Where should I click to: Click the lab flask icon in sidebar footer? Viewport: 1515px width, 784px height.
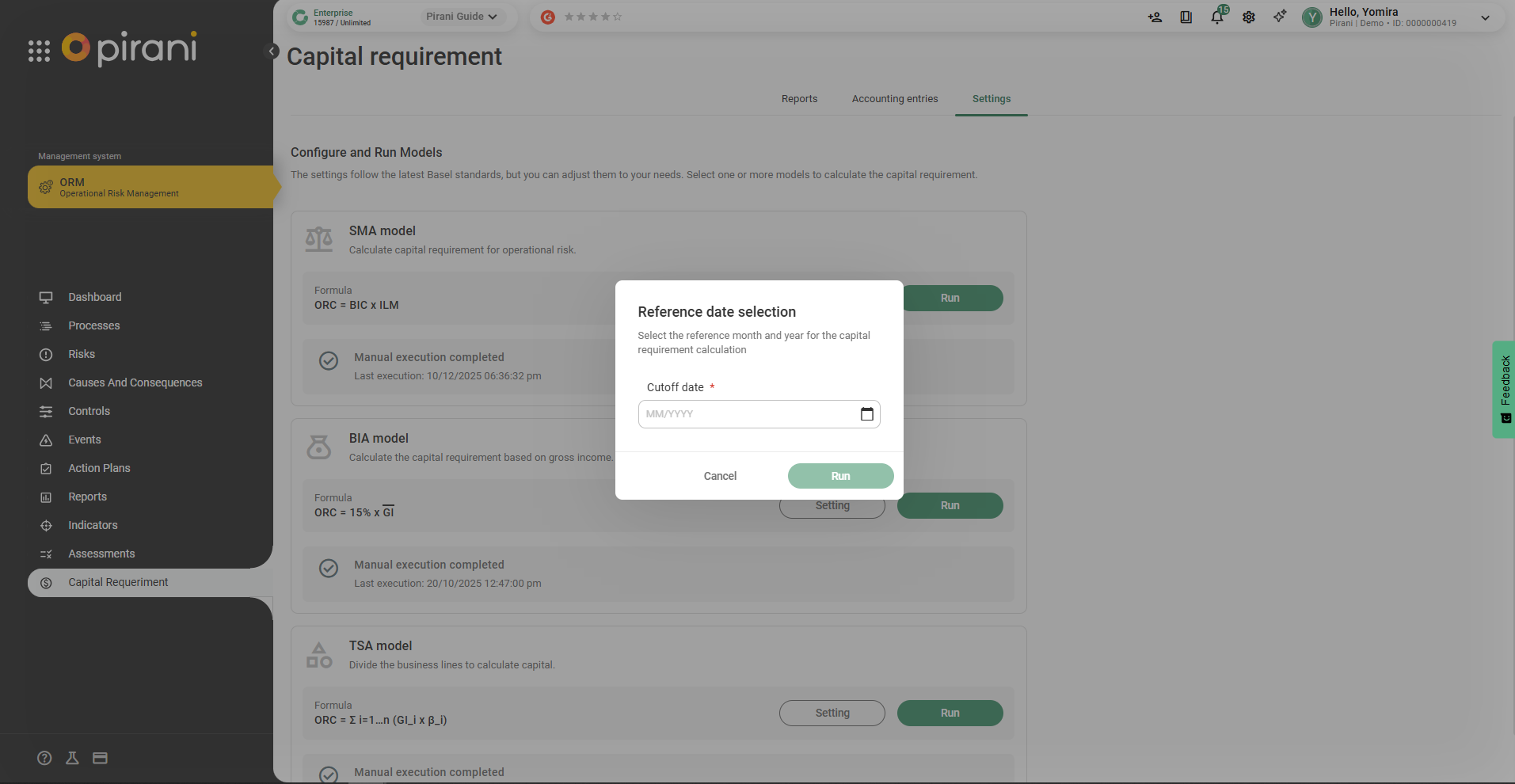click(x=72, y=758)
